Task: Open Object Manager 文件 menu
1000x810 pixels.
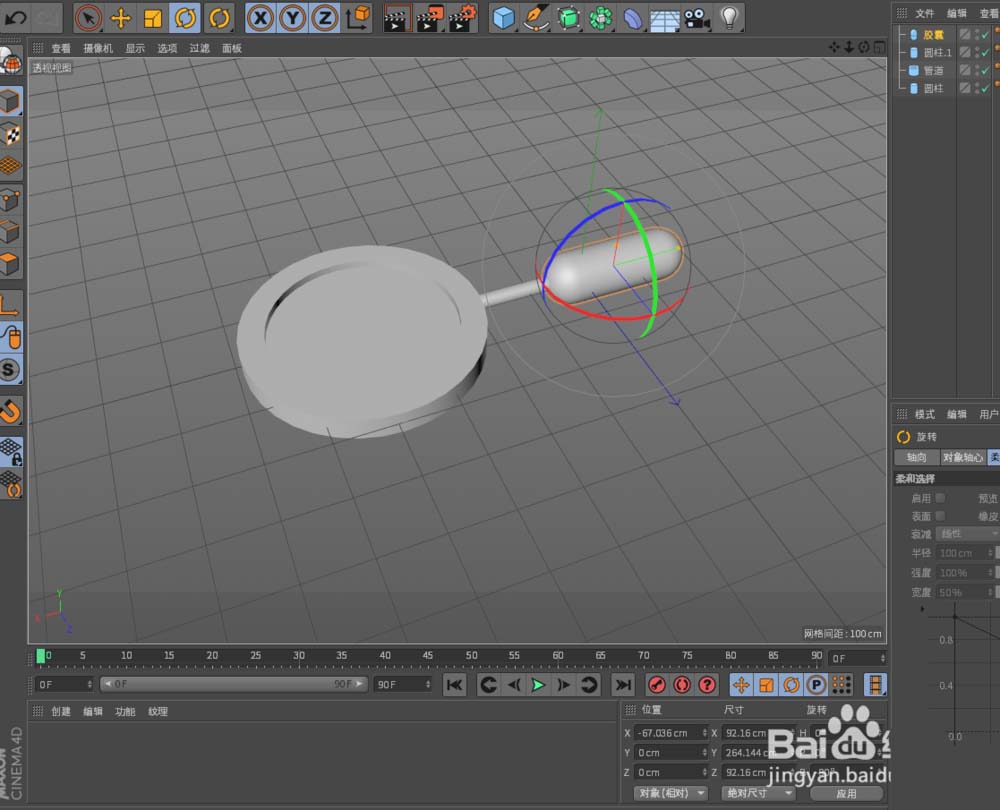Action: [x=924, y=13]
